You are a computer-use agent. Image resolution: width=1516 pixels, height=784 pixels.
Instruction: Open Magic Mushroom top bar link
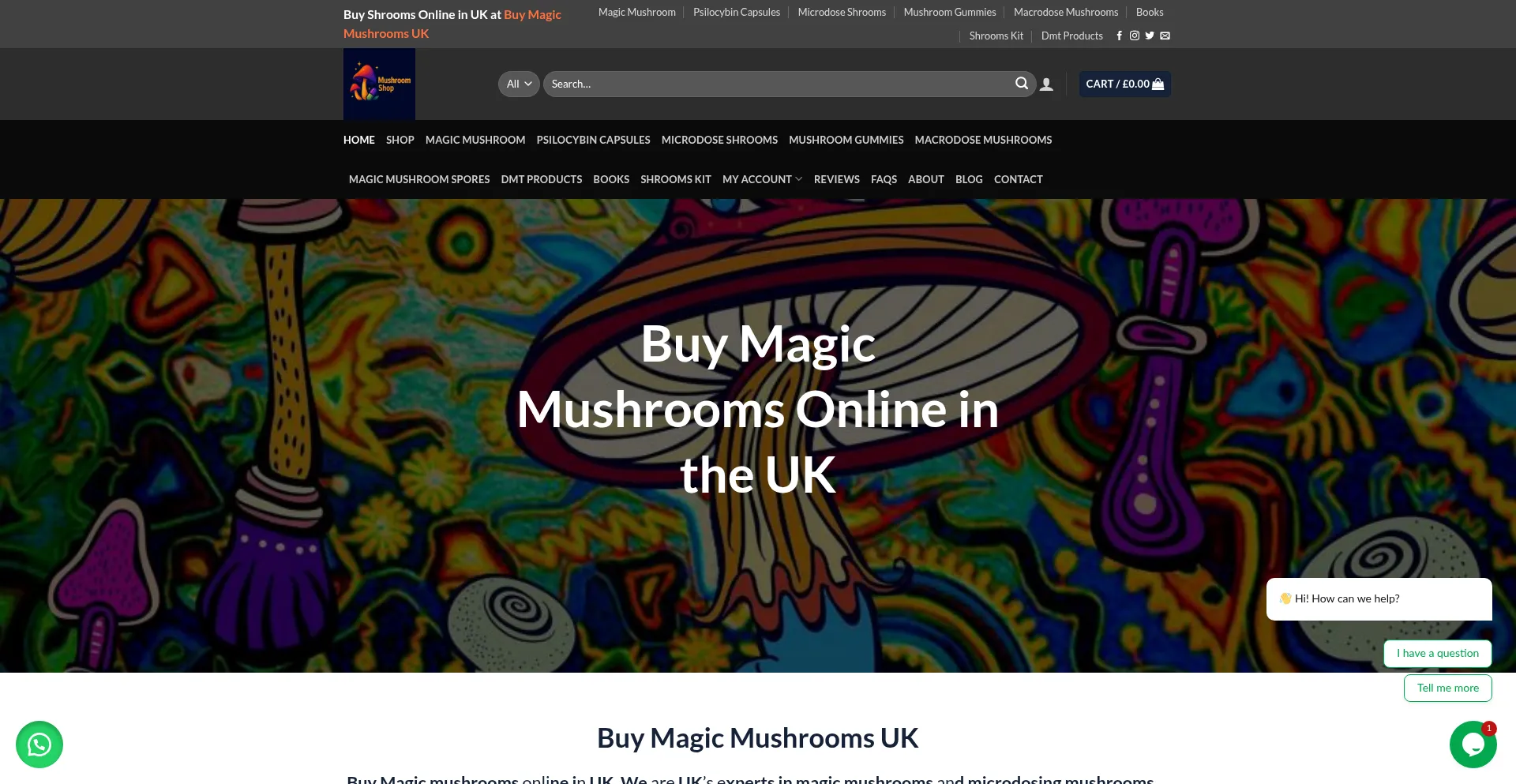[637, 12]
